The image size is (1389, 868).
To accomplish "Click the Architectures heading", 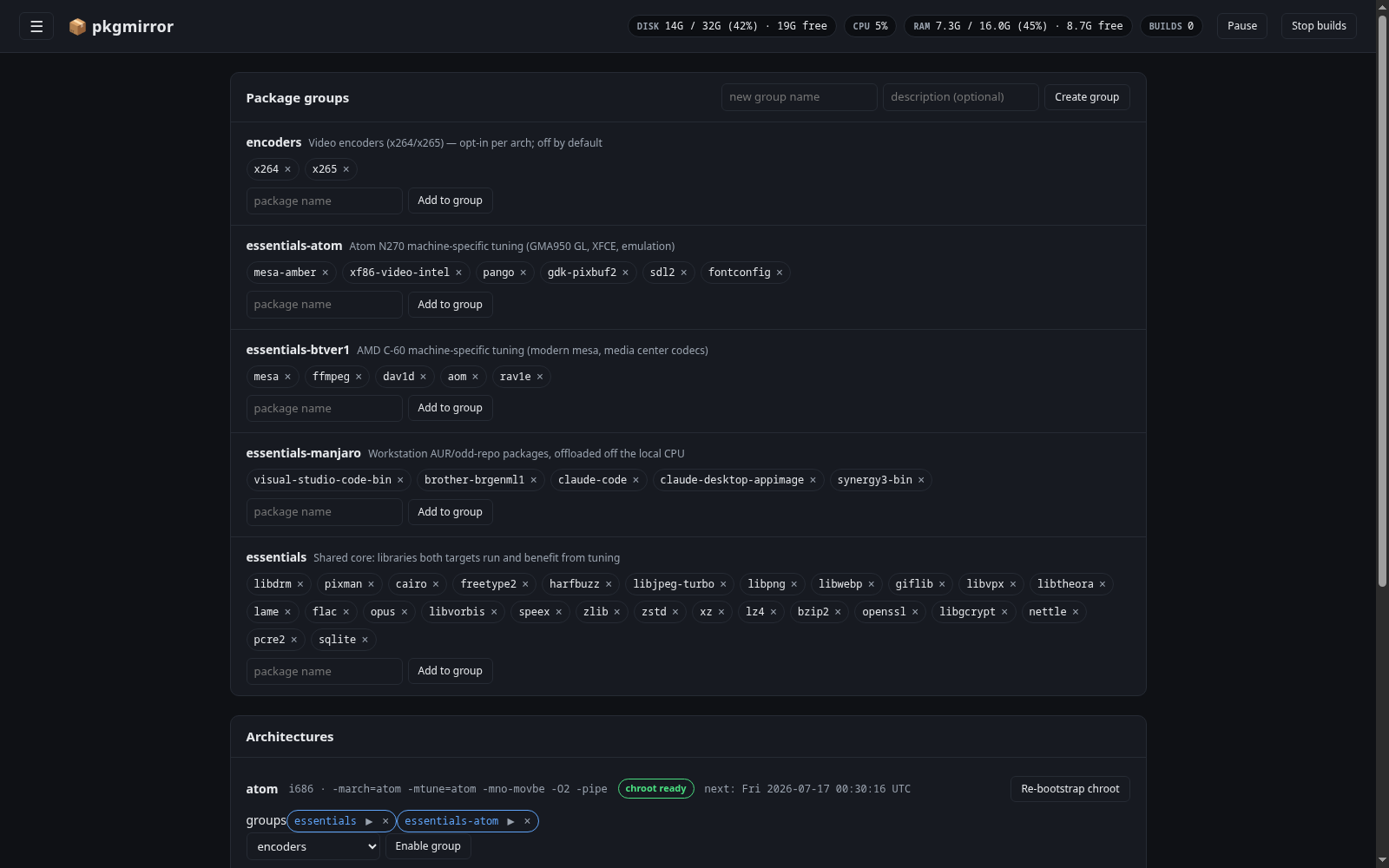I will pos(290,737).
